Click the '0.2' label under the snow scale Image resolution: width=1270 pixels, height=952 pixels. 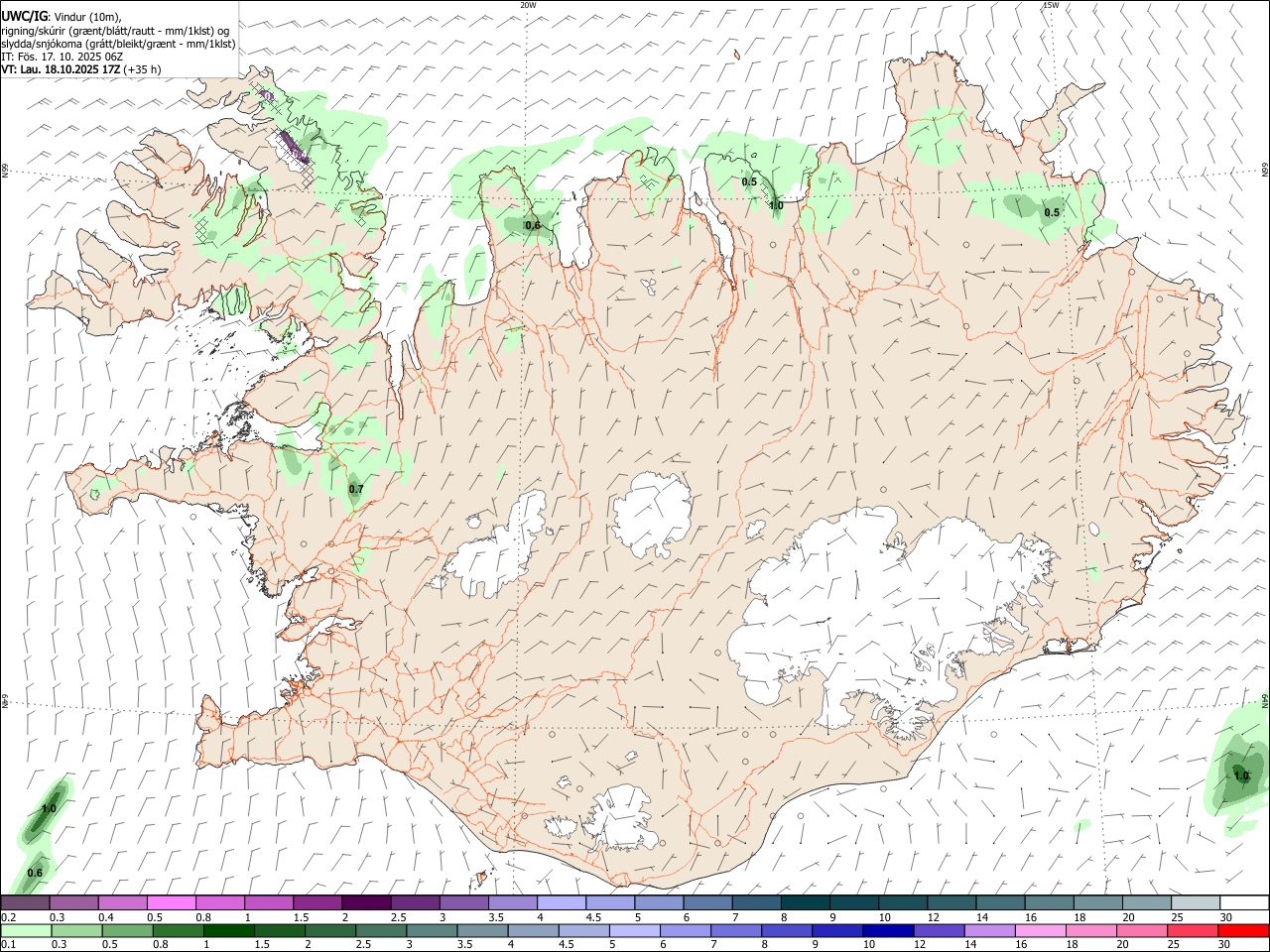point(8,918)
